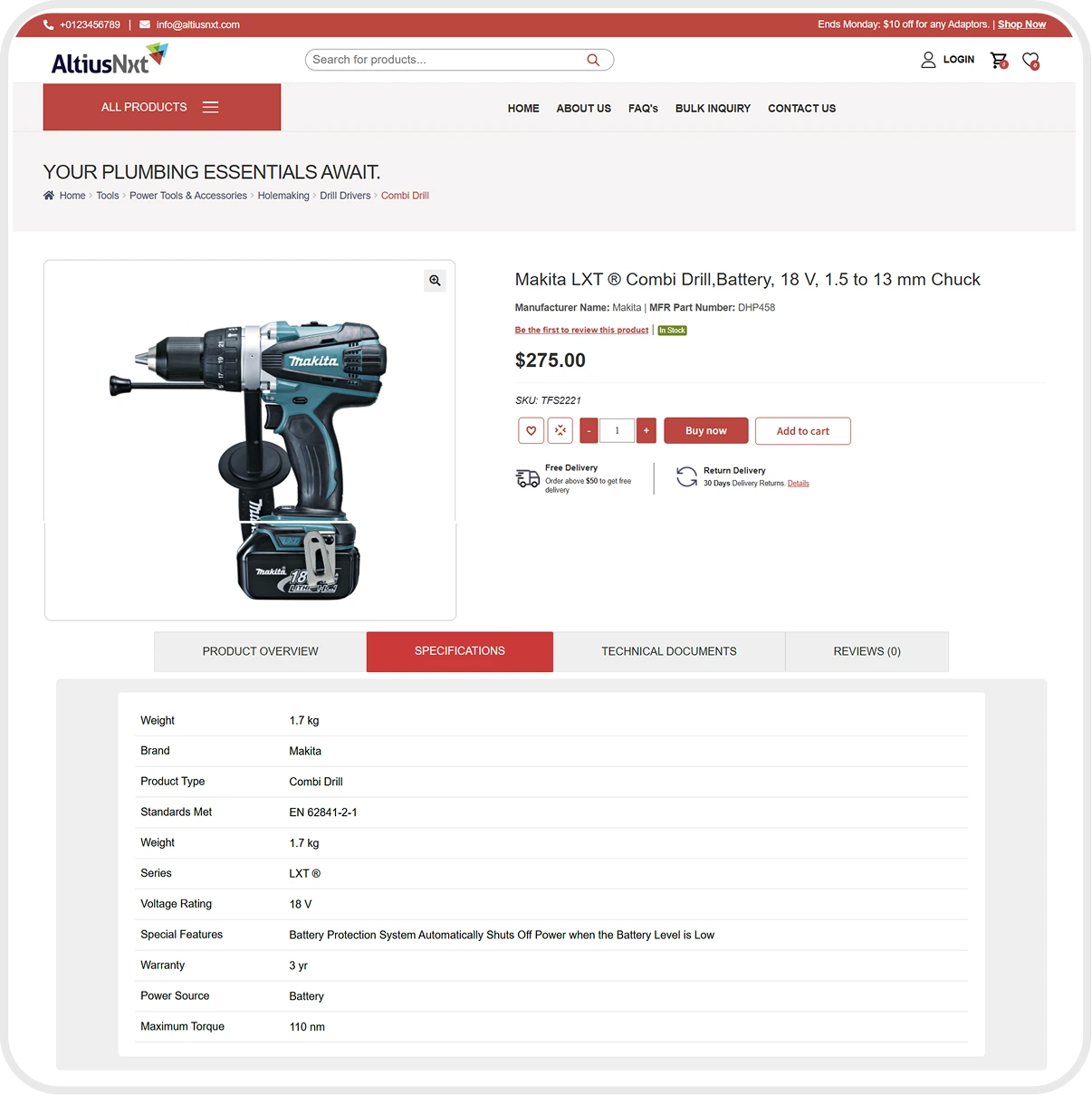Image resolution: width=1092 pixels, height=1095 pixels.
Task: Open the All Products hamburger menu icon
Action: coord(211,107)
